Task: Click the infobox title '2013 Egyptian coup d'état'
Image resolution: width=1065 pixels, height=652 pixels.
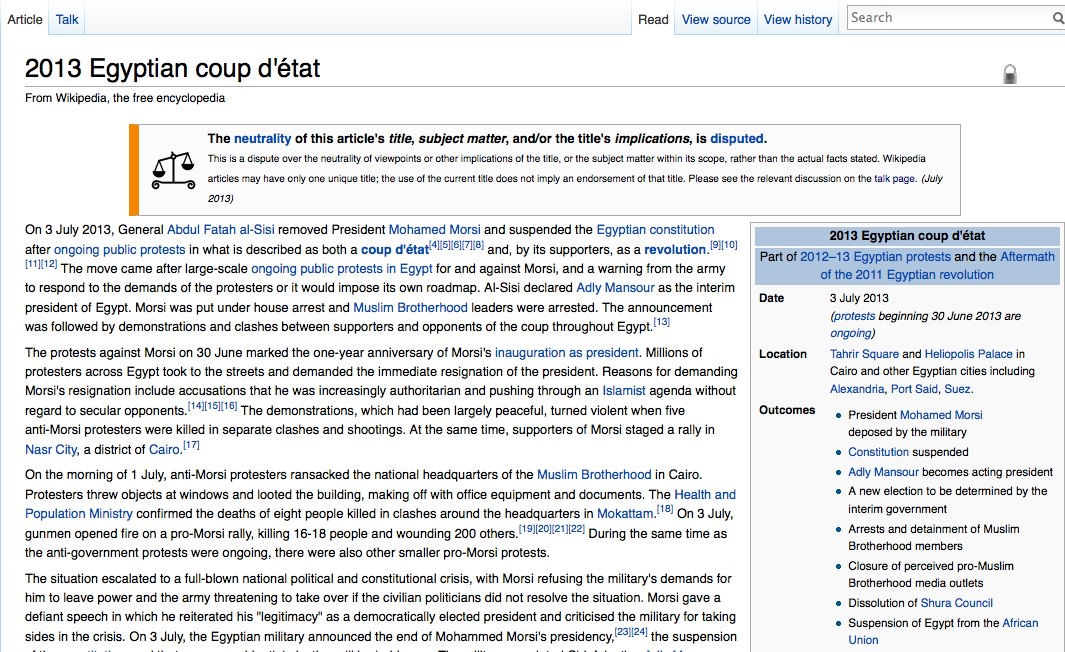Action: click(907, 236)
